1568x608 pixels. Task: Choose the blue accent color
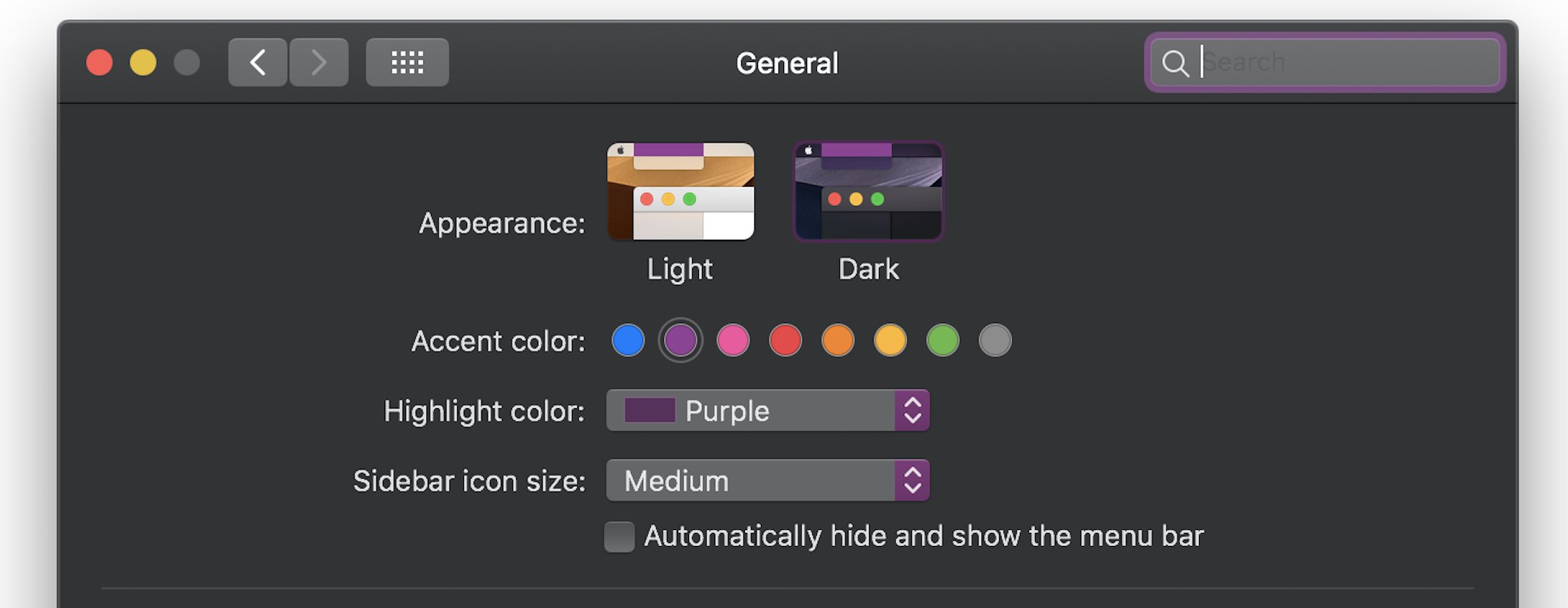pyautogui.click(x=629, y=340)
